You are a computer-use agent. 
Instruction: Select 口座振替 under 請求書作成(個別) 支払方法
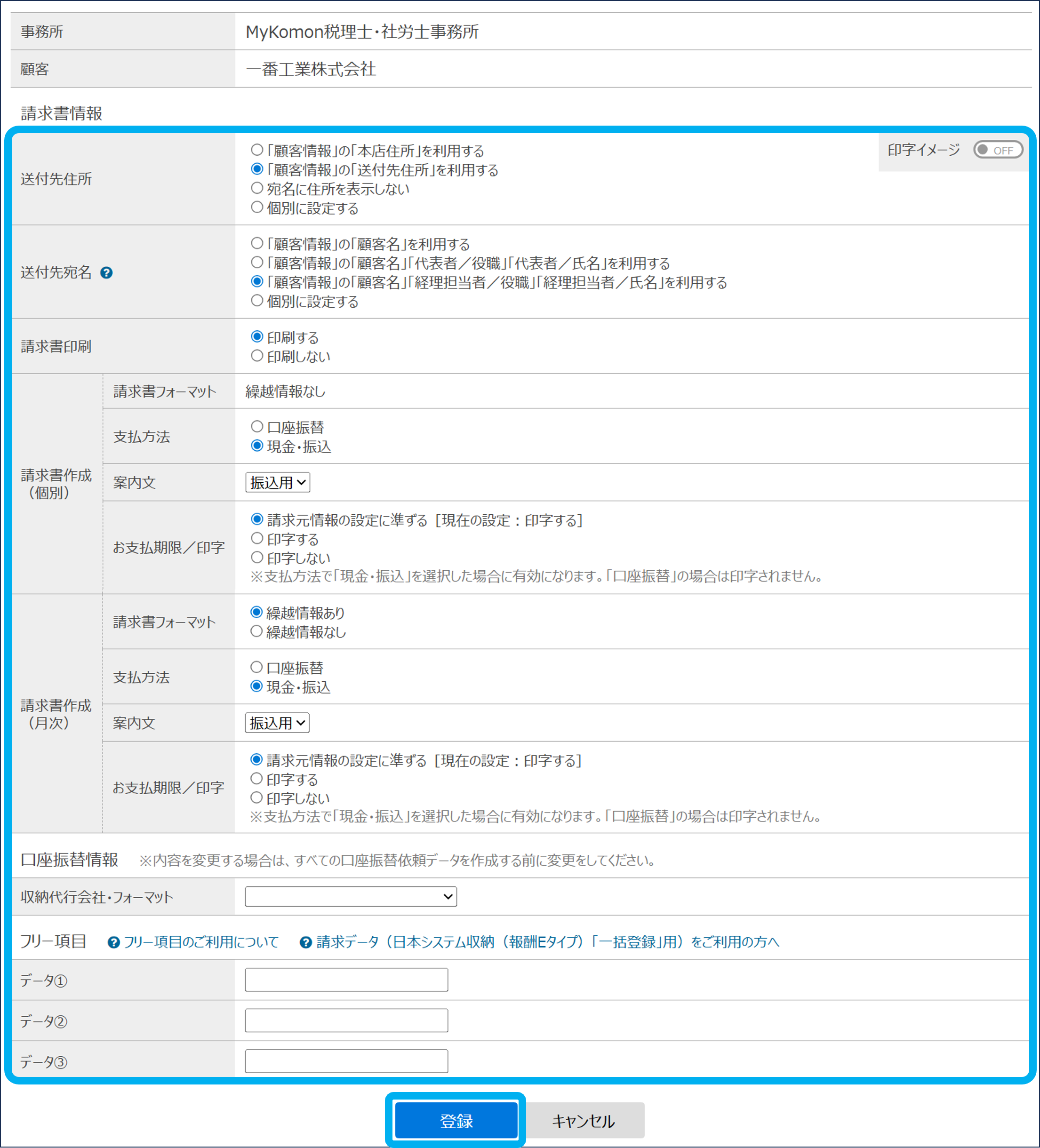pos(257,427)
